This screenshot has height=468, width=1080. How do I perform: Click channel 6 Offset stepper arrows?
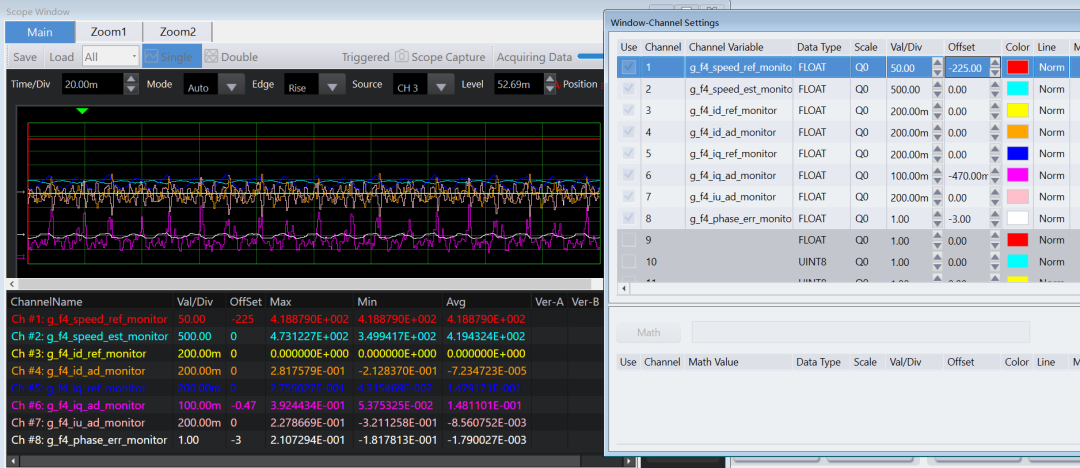(994, 176)
